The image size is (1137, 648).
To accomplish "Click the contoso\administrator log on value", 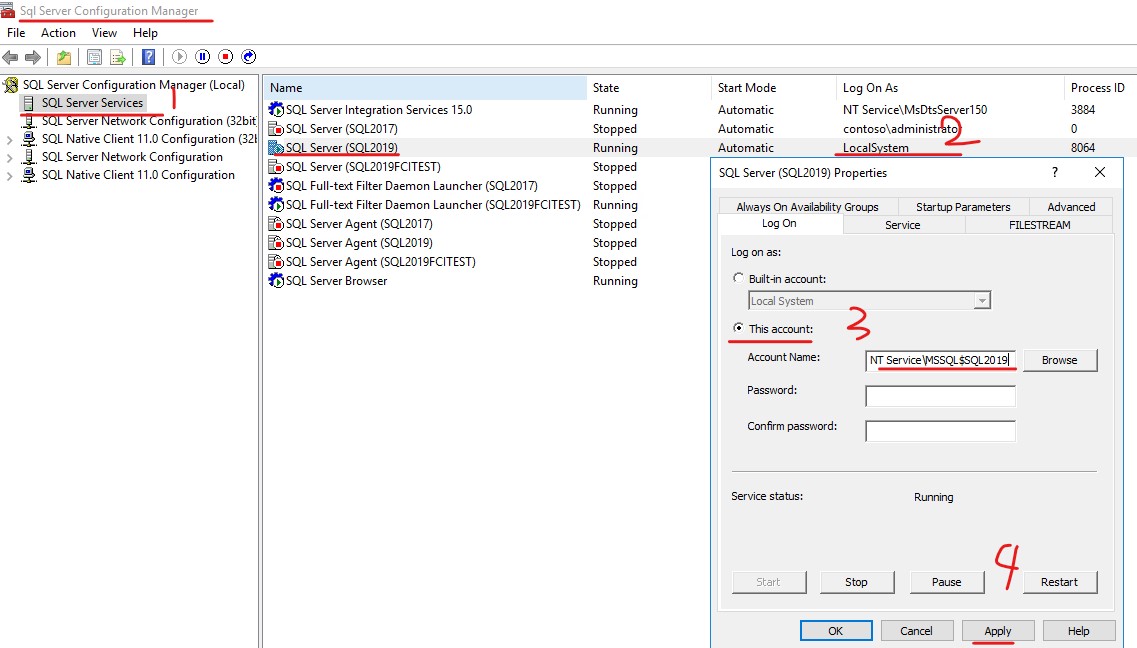I will click(901, 129).
